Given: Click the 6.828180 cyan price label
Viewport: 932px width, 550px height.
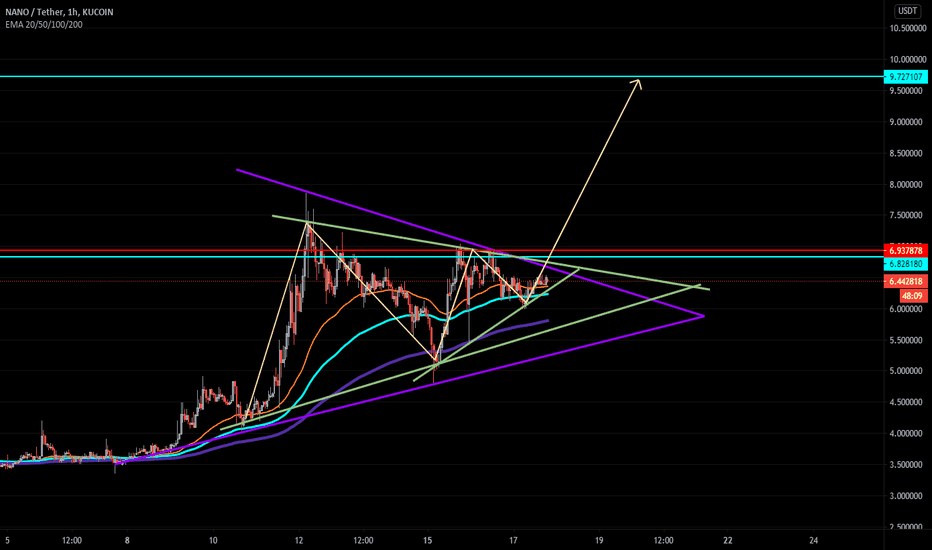Looking at the screenshot, I should 906,263.
